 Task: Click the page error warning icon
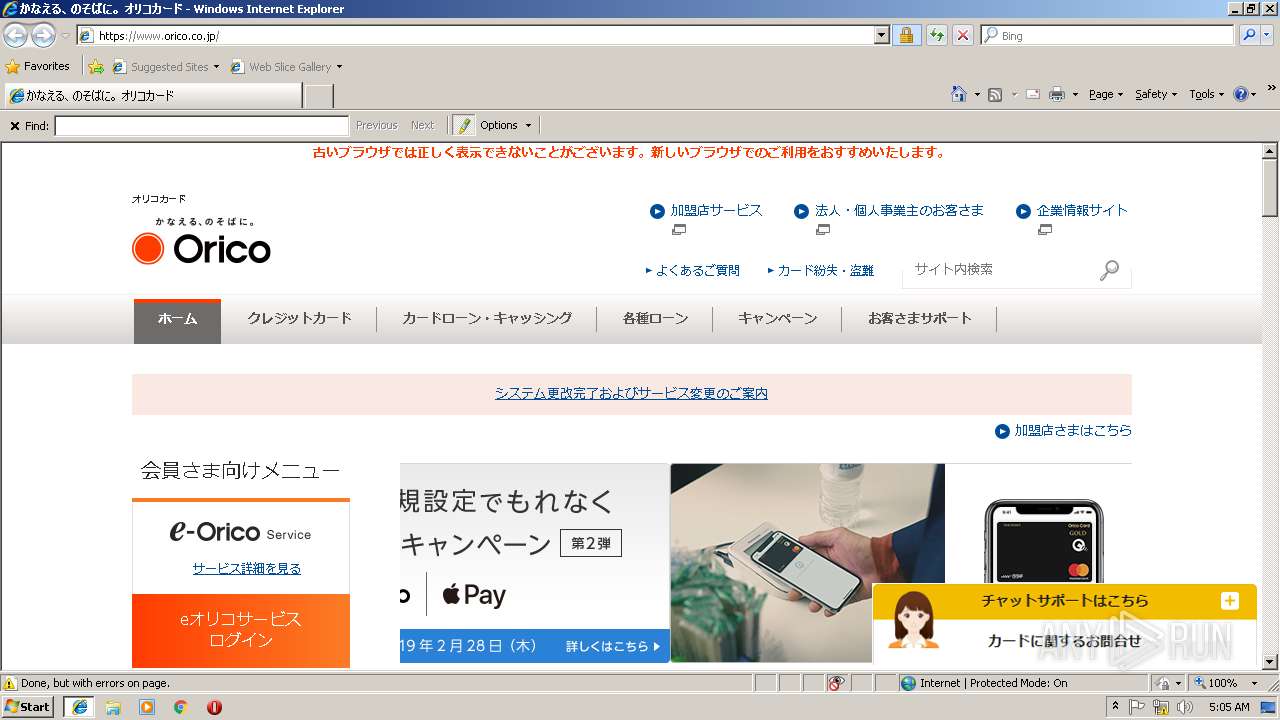(10, 683)
